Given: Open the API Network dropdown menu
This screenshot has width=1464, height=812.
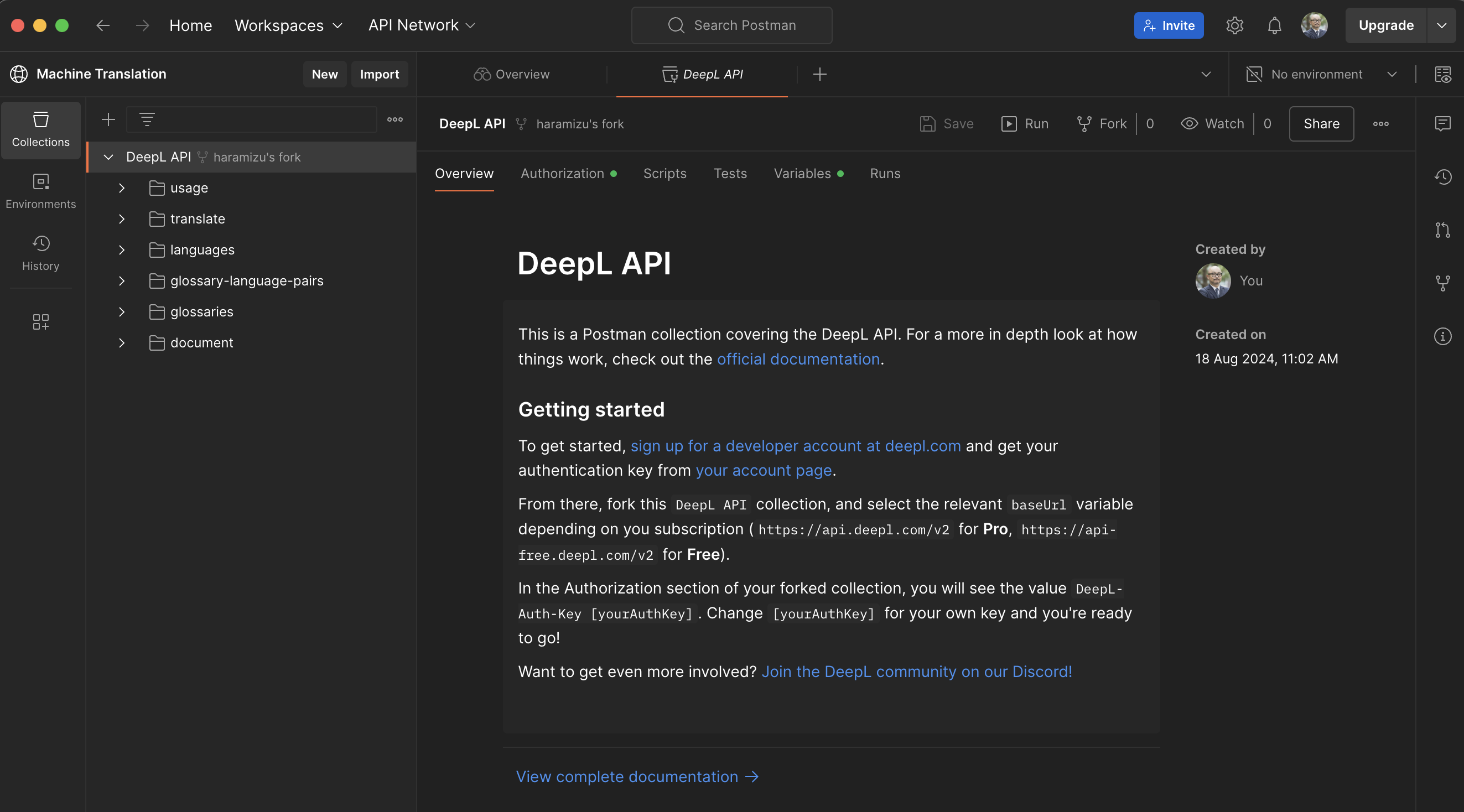Looking at the screenshot, I should pos(422,25).
